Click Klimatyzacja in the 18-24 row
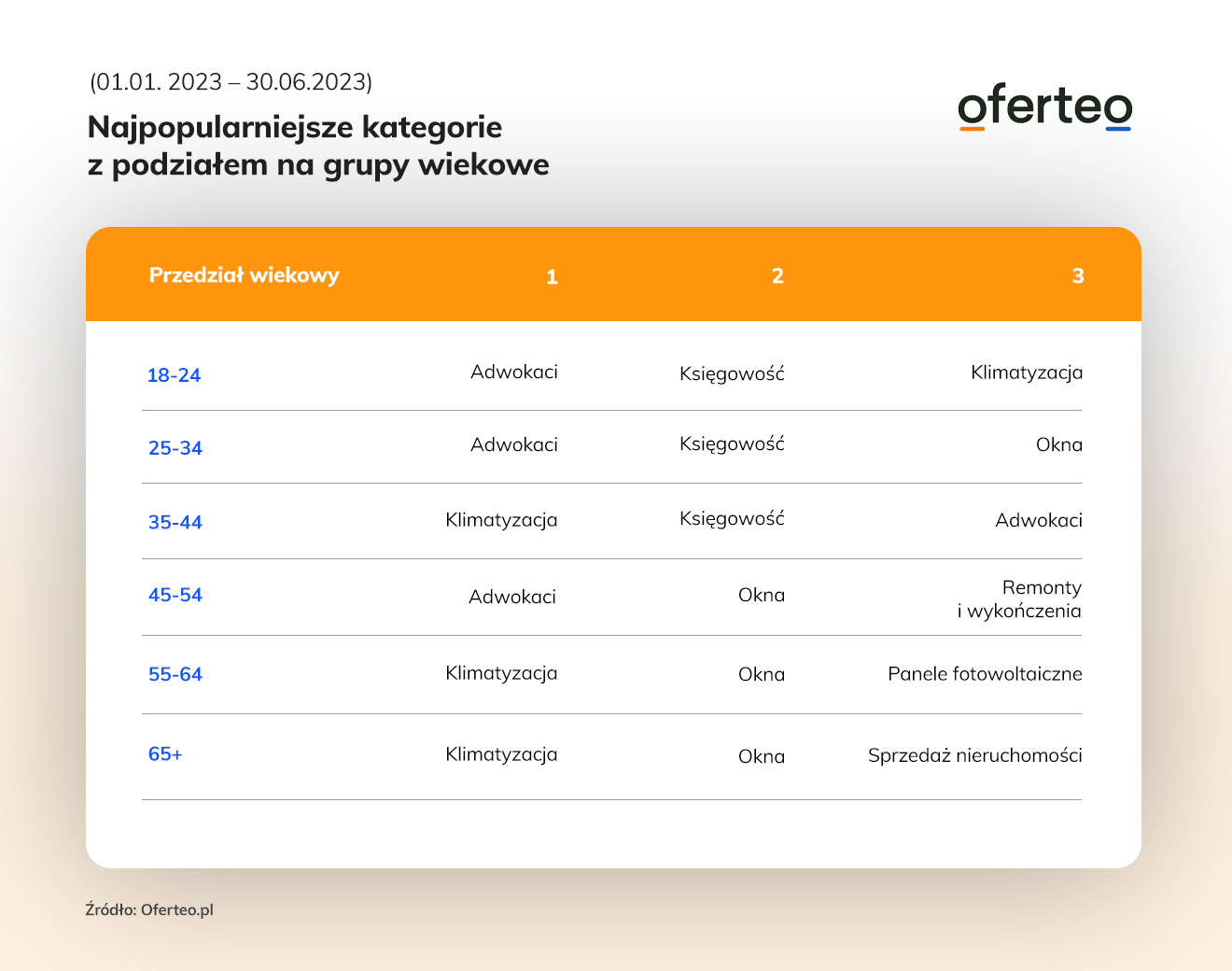The width and height of the screenshot is (1232, 971). (1027, 373)
